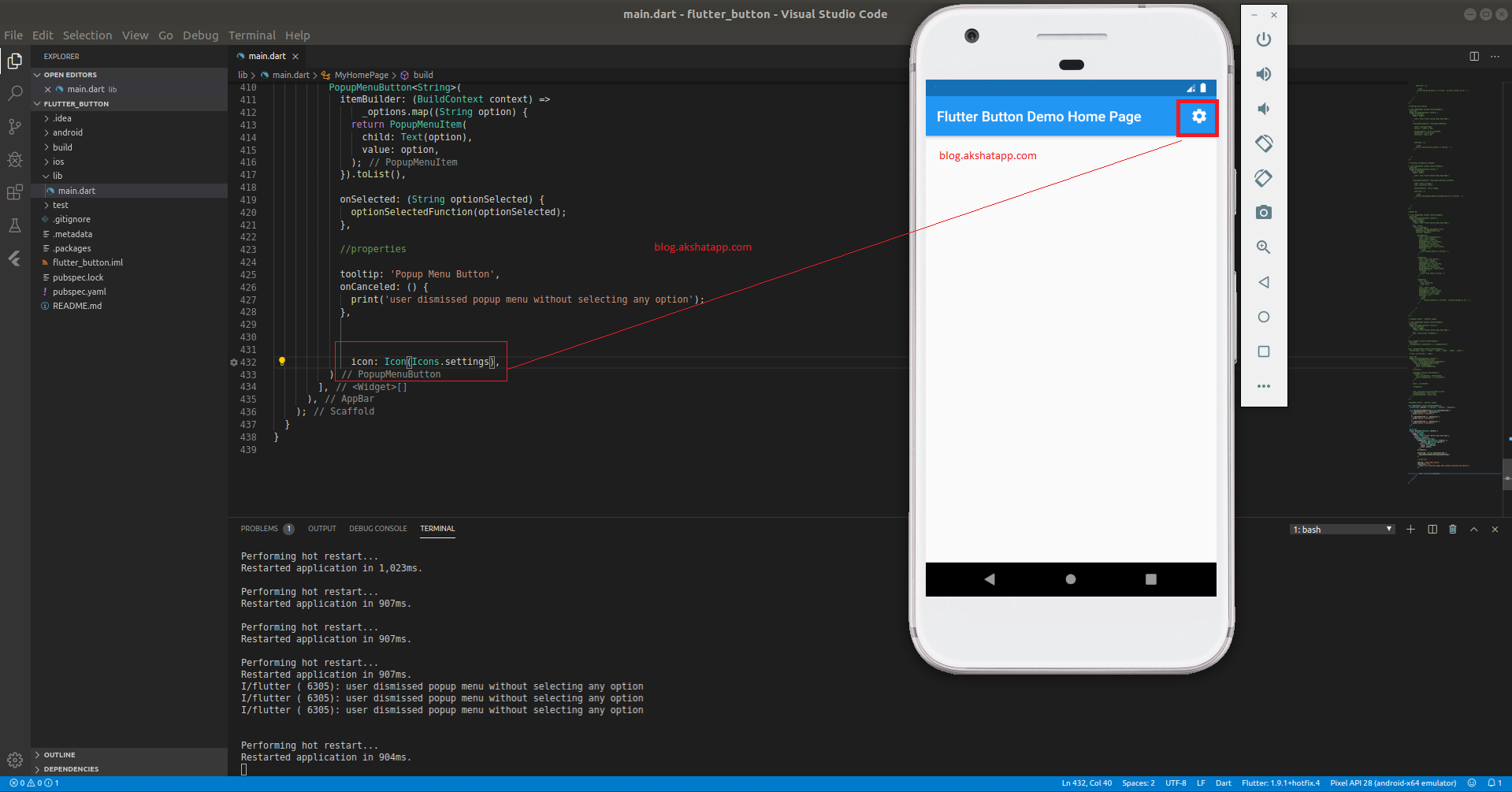Rotate the emulator left
1512x792 pixels.
[x=1264, y=143]
